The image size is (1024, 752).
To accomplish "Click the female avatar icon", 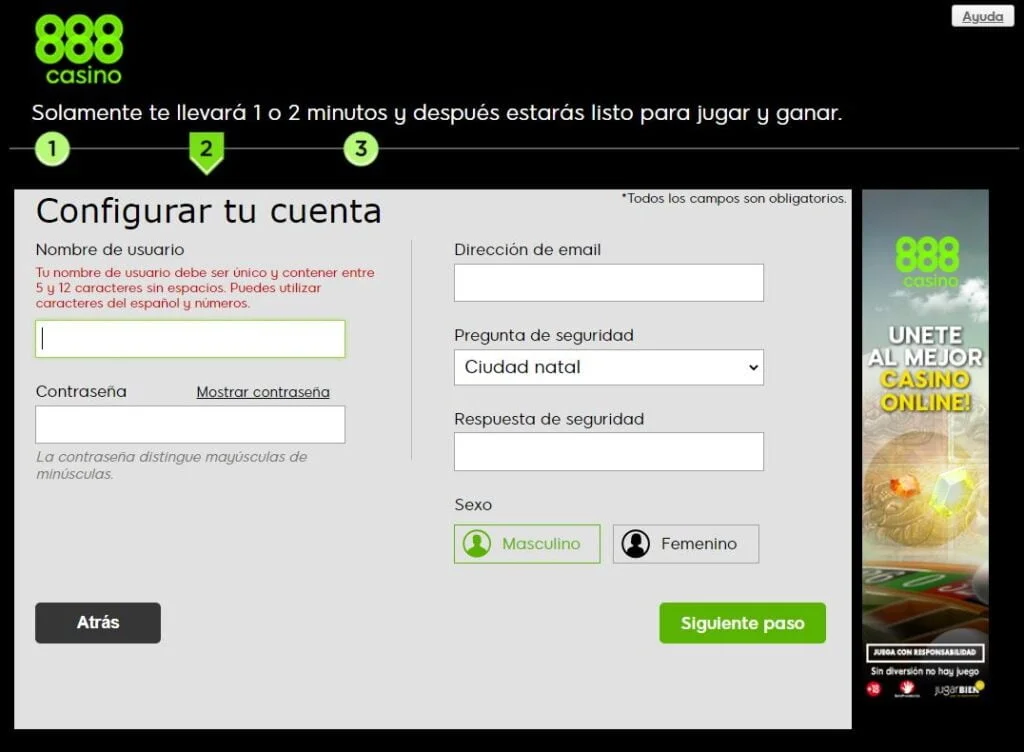I will click(635, 544).
